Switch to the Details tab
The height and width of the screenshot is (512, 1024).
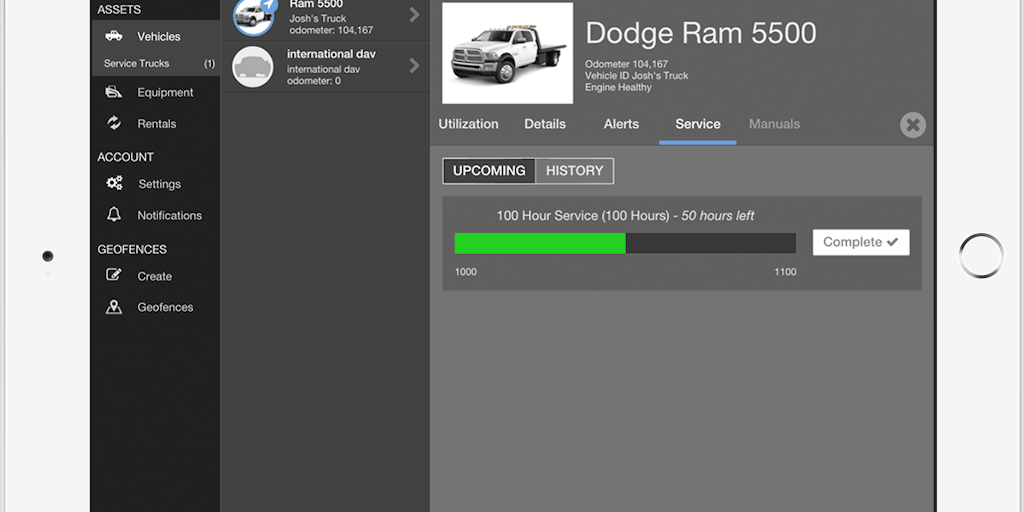(545, 124)
